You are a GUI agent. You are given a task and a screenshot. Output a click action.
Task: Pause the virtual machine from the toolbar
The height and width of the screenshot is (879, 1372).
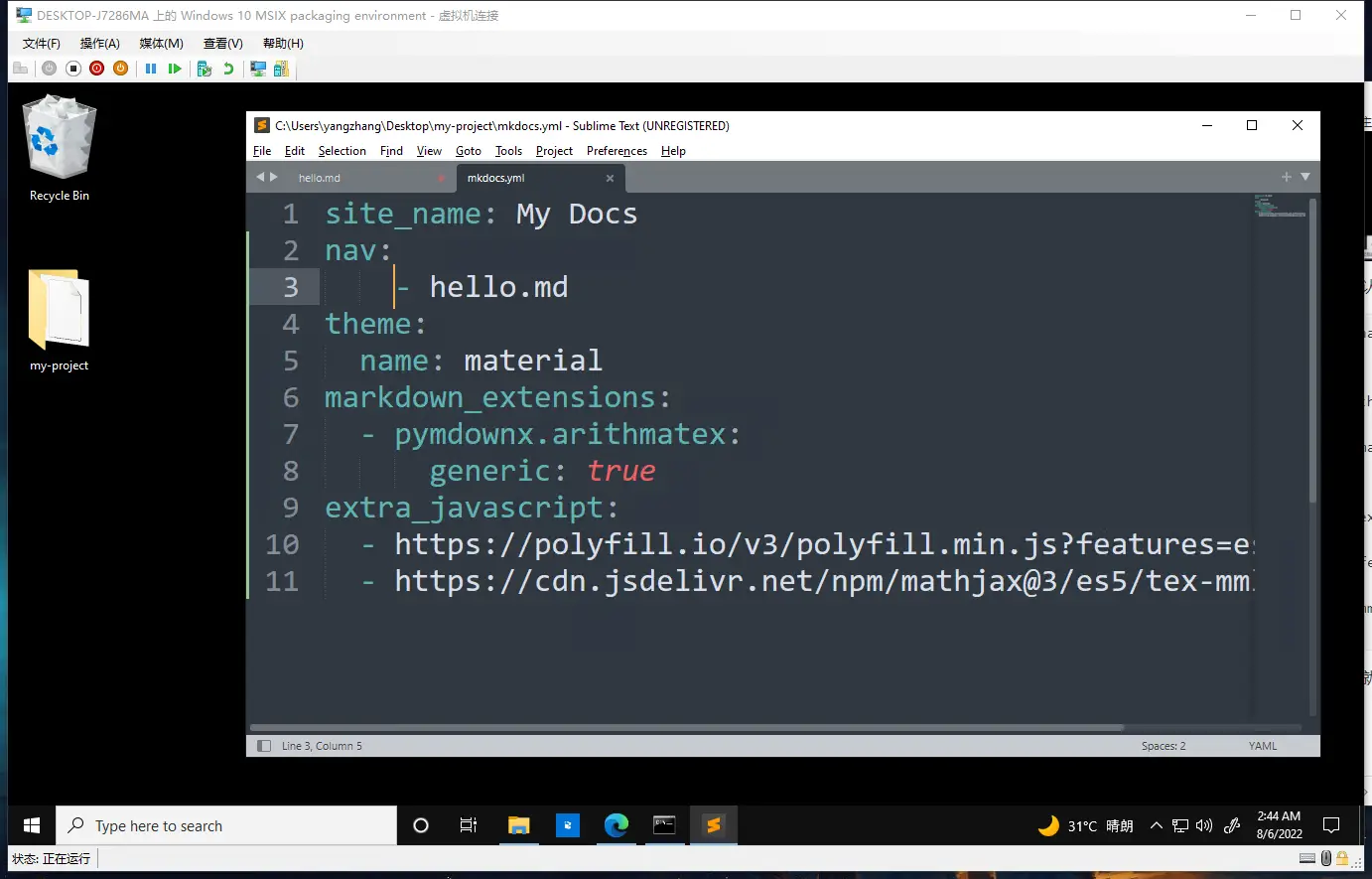pos(151,69)
